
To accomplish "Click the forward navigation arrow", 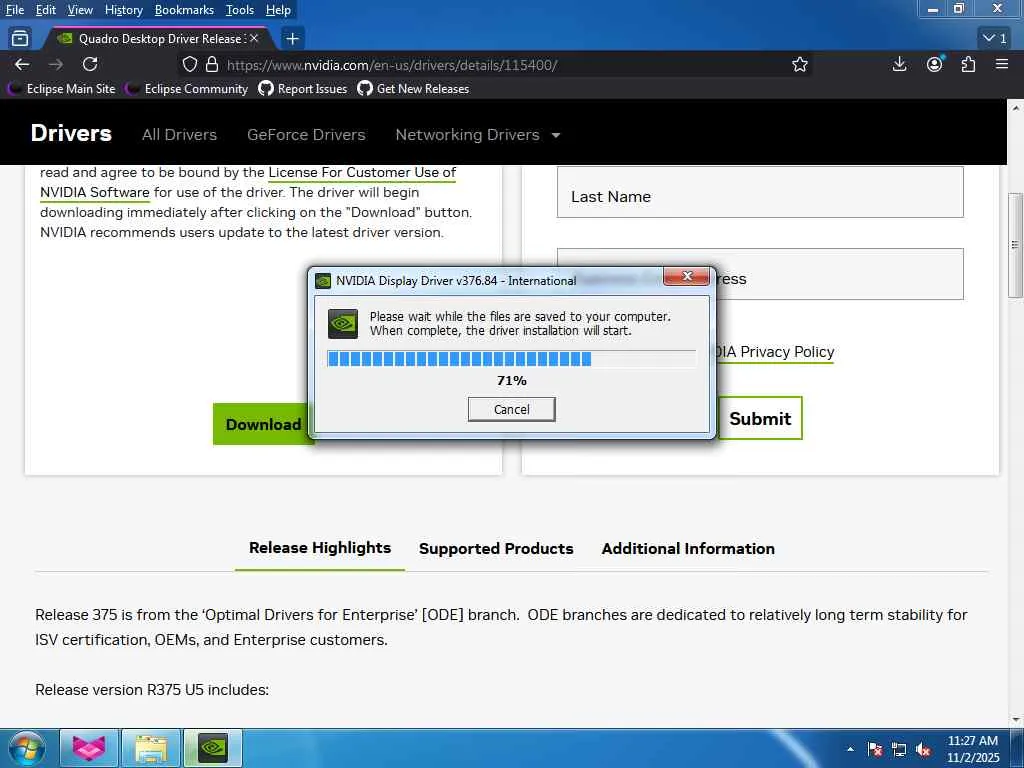I will [56, 64].
